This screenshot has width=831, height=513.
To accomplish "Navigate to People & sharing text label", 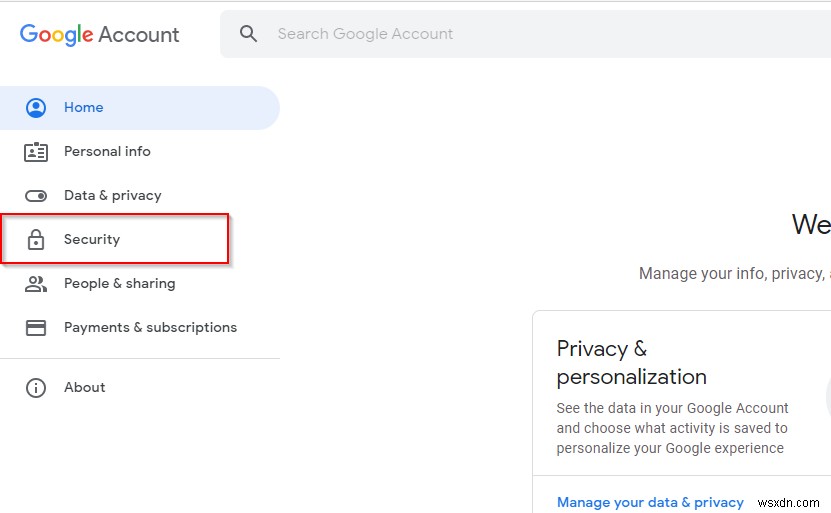I will (x=120, y=284).
